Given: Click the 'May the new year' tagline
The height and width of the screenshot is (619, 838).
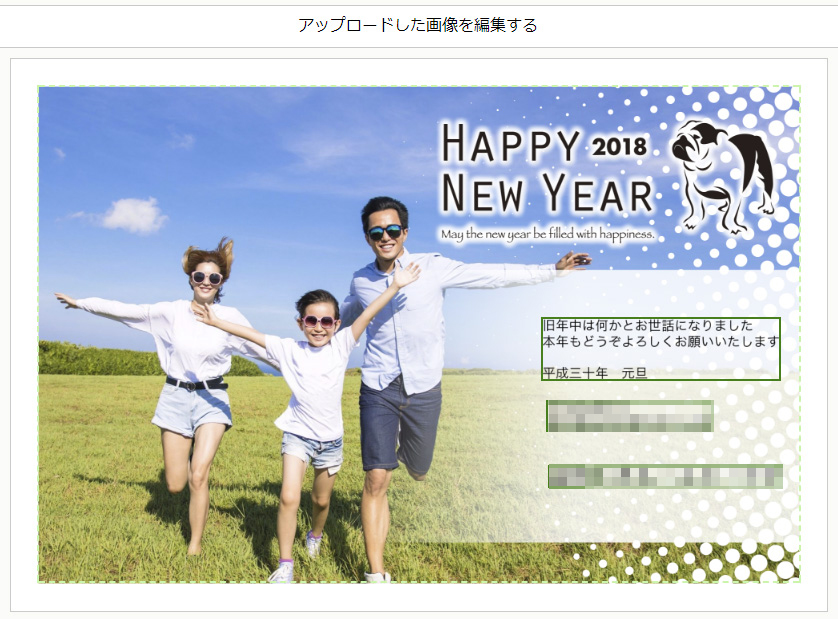Looking at the screenshot, I should 547,234.
